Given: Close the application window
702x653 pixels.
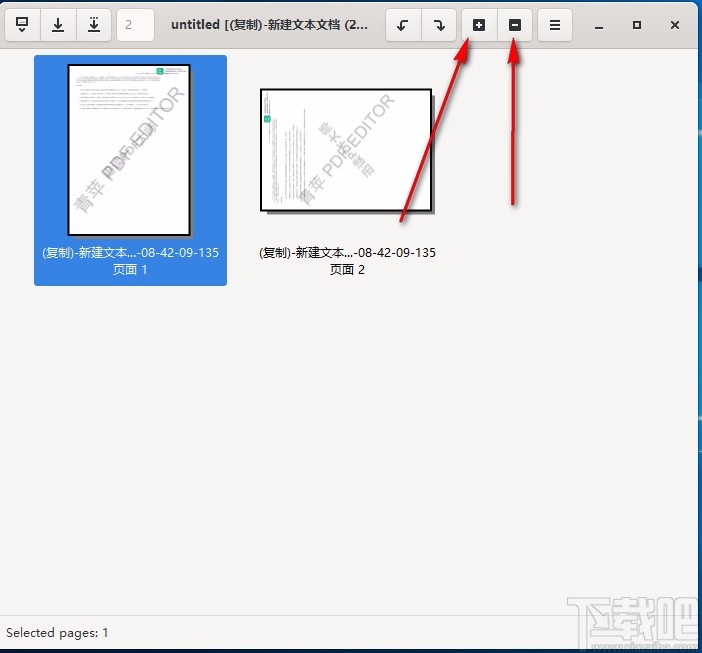Looking at the screenshot, I should pyautogui.click(x=675, y=25).
